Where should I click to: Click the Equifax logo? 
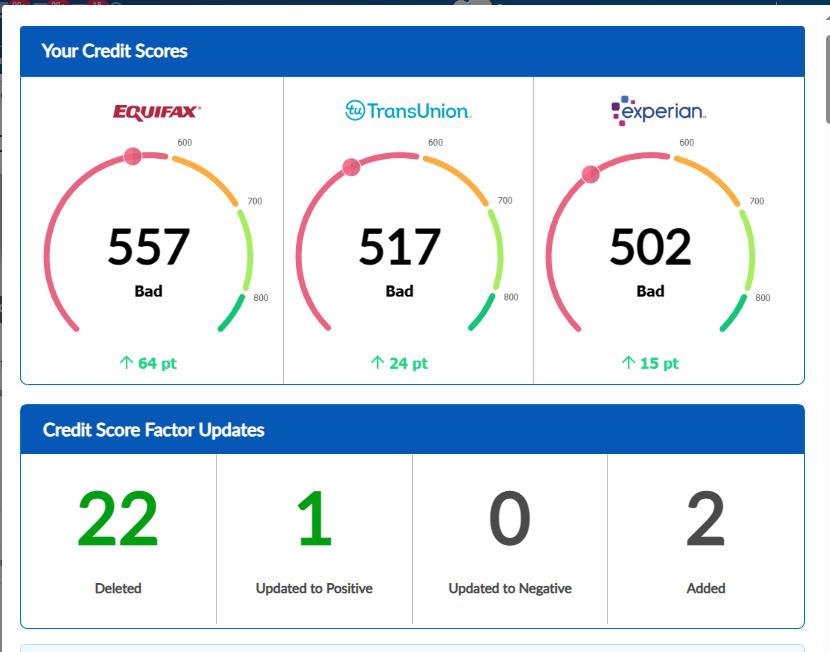[x=157, y=112]
